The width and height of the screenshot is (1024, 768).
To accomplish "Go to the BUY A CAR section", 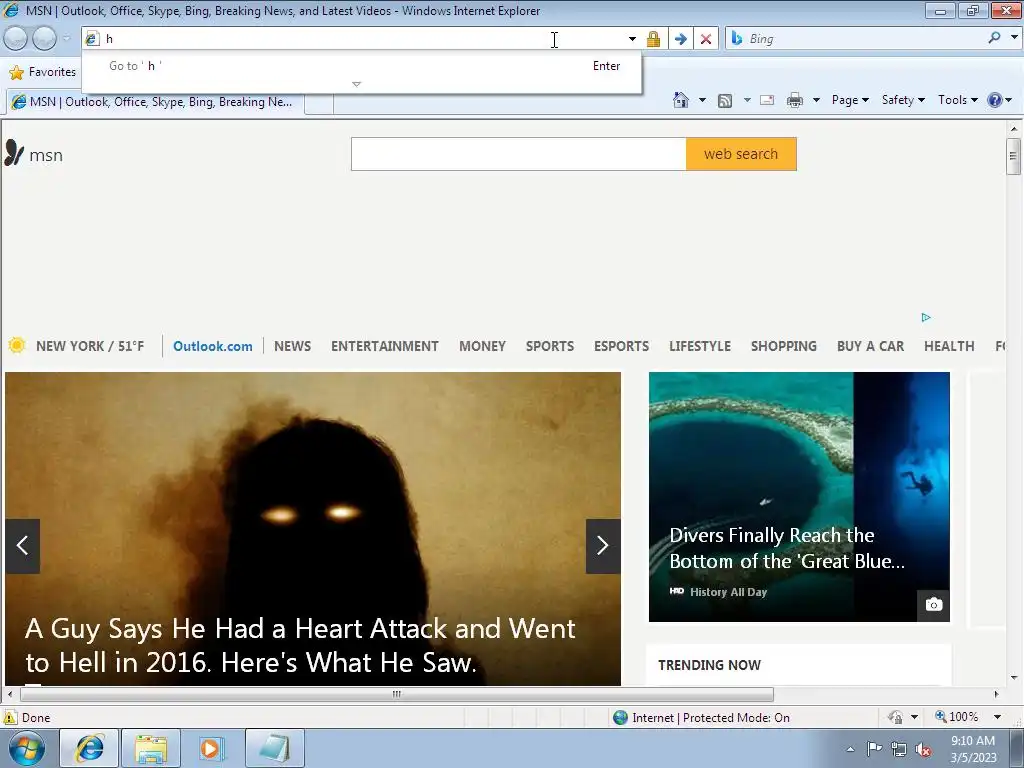I will (871, 346).
